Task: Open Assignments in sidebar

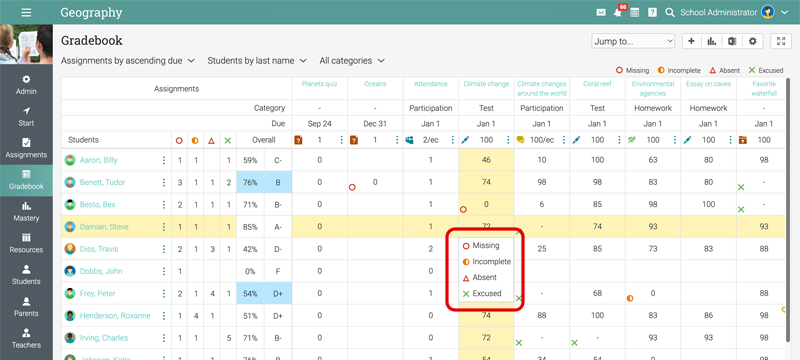Action: point(26,148)
